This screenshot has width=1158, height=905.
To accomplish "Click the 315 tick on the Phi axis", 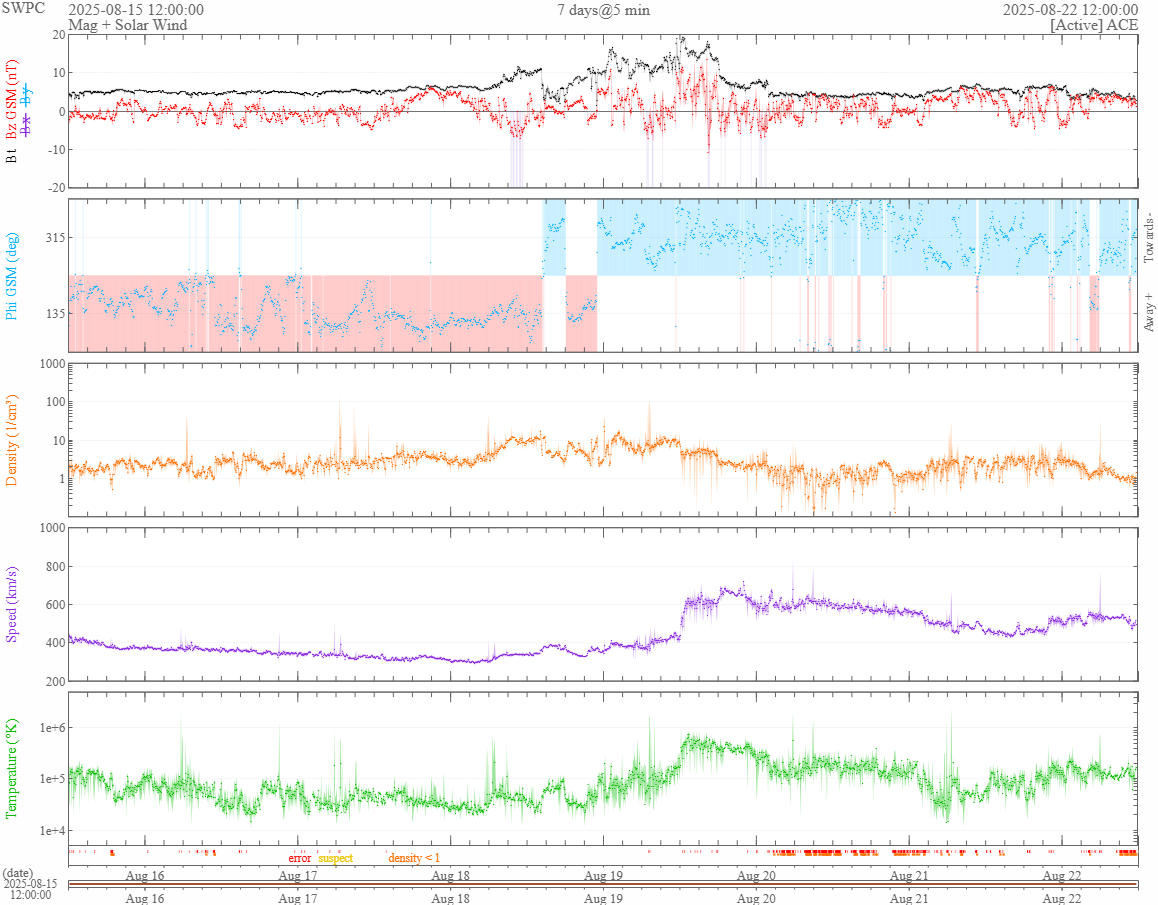I will (x=55, y=237).
